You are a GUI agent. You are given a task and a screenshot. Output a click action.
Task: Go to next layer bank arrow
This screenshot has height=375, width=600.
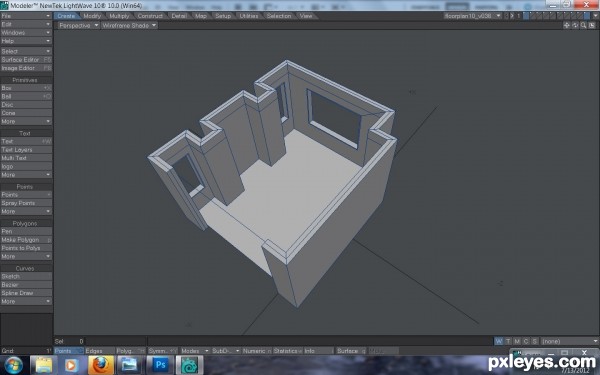click(x=512, y=16)
